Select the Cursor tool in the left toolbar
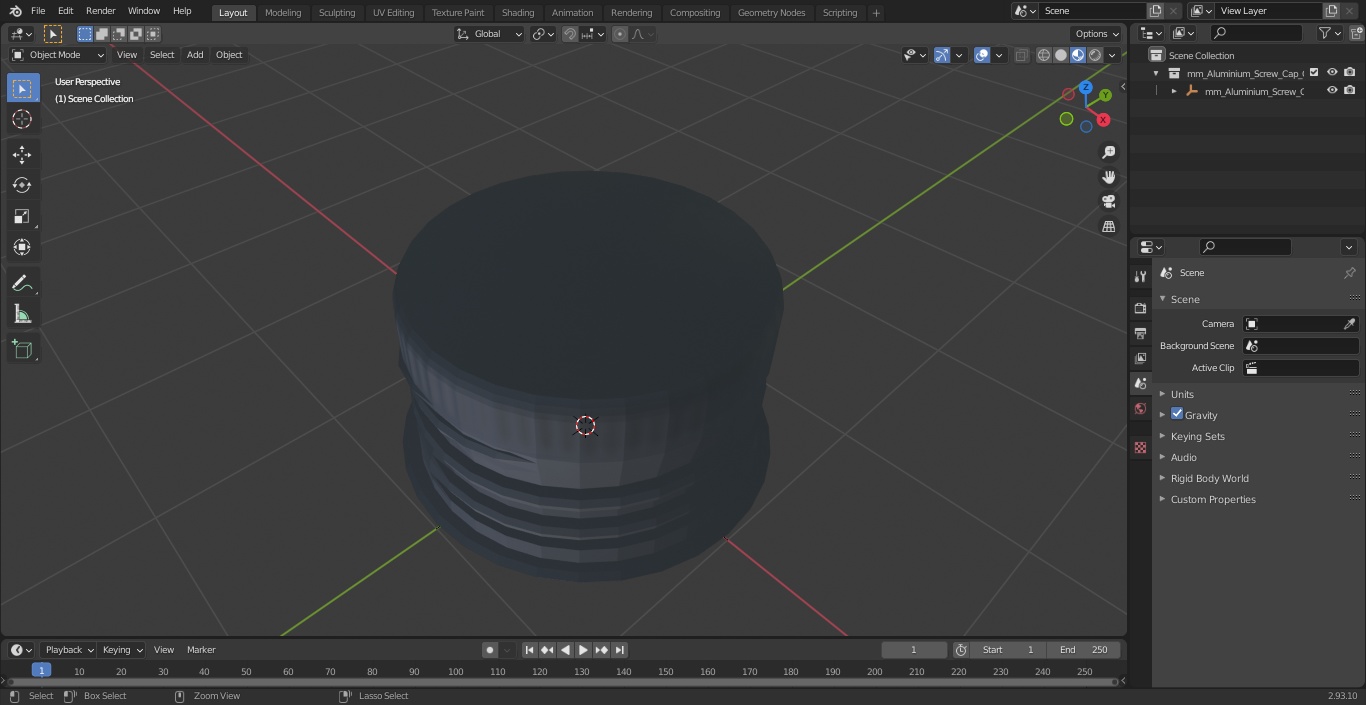This screenshot has width=1366, height=705. 22,119
